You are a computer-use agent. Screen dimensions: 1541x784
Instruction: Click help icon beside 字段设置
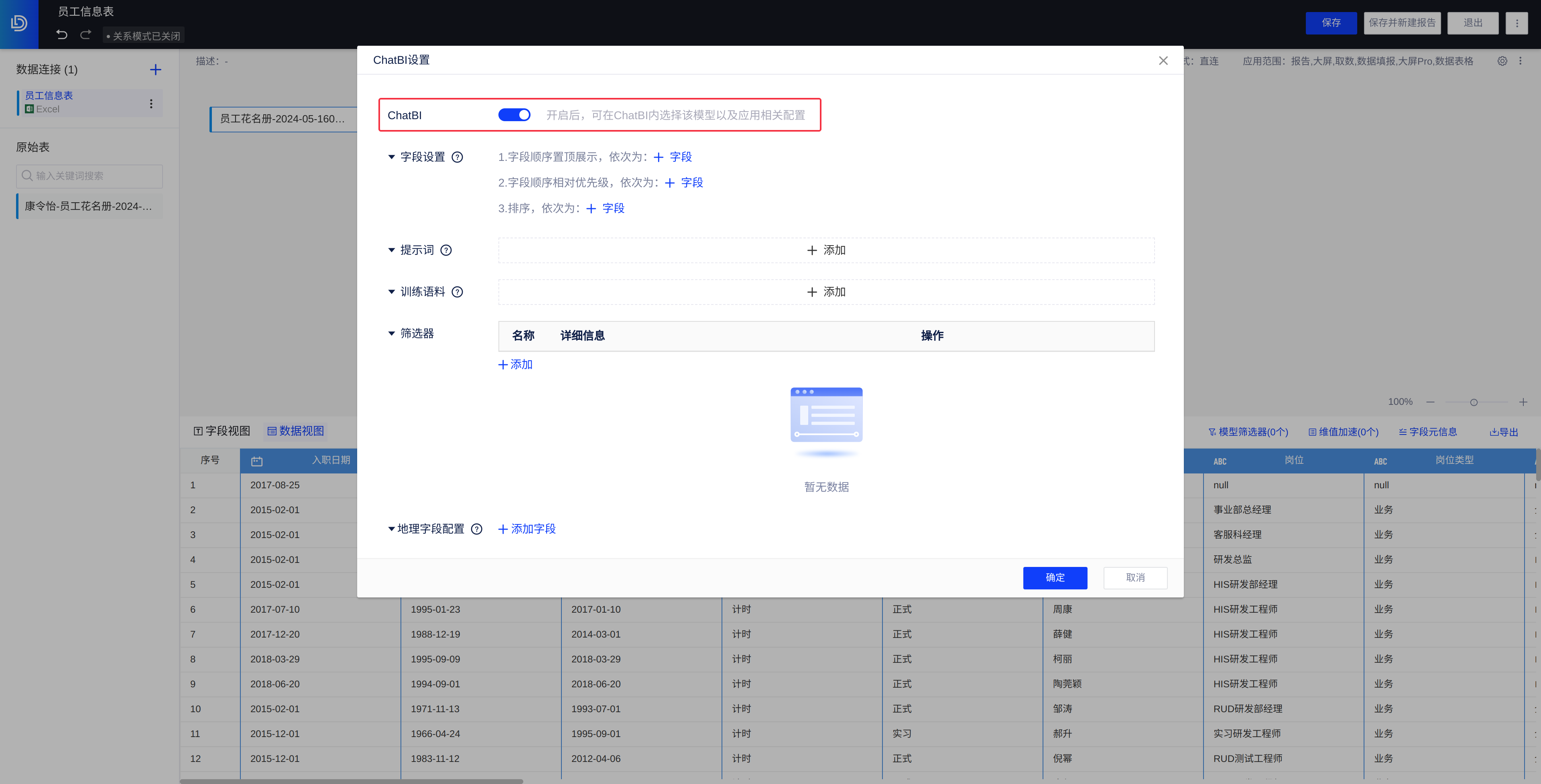[x=457, y=157]
